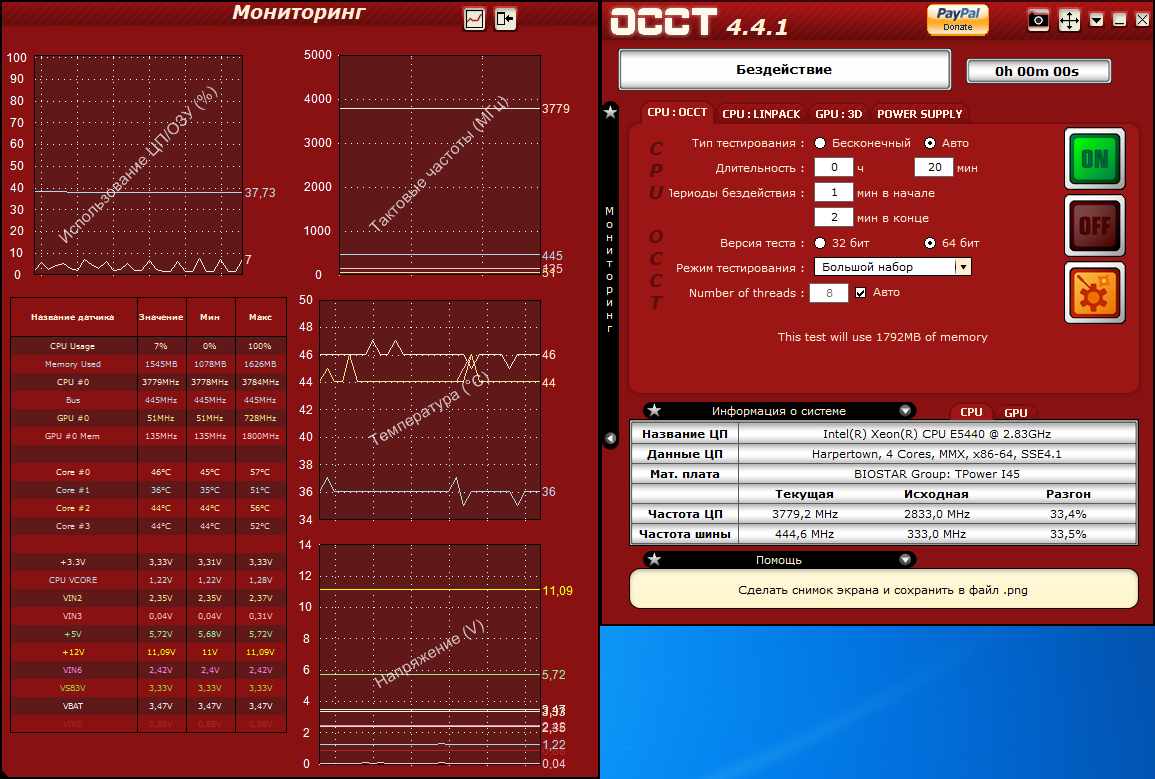This screenshot has height=779, width=1155.
Task: Open the GPU:3D tab
Action: click(838, 114)
